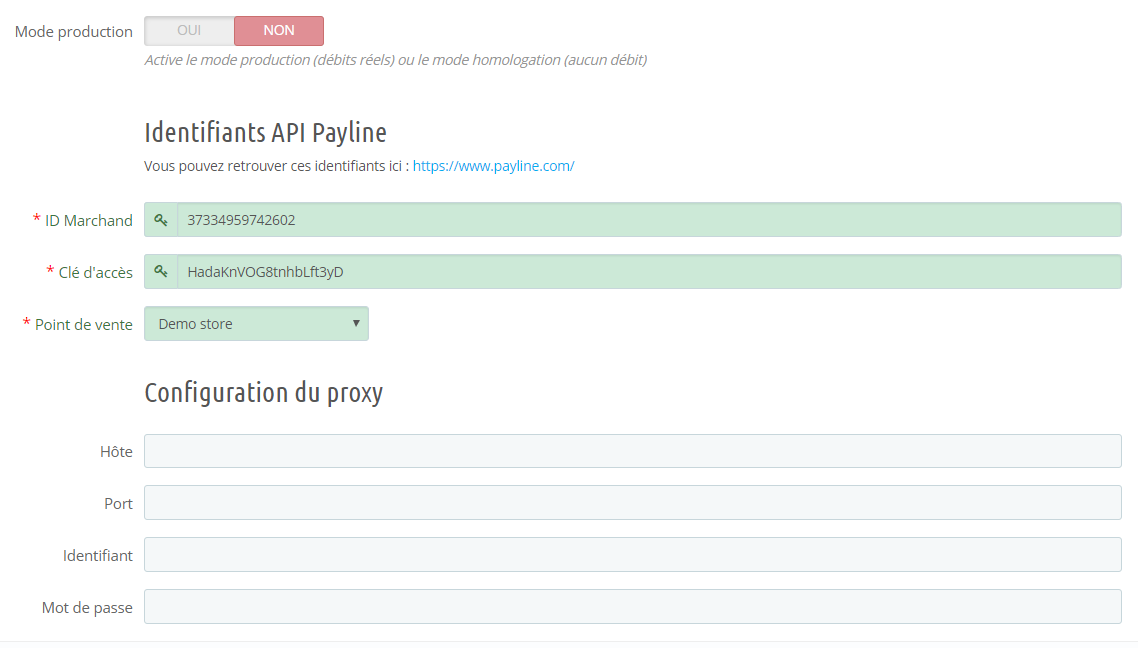Click into the Clé d'accès text field

coord(648,272)
